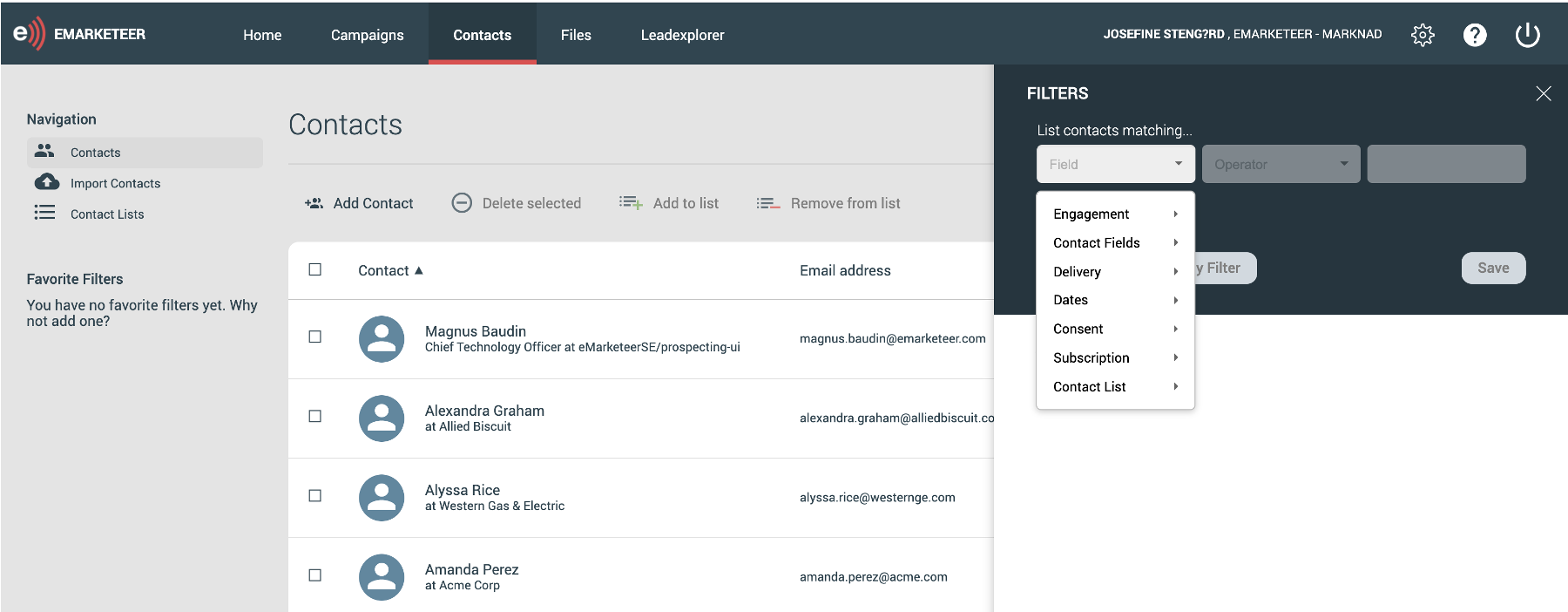
Task: Switch to the Files tab
Action: (x=576, y=35)
